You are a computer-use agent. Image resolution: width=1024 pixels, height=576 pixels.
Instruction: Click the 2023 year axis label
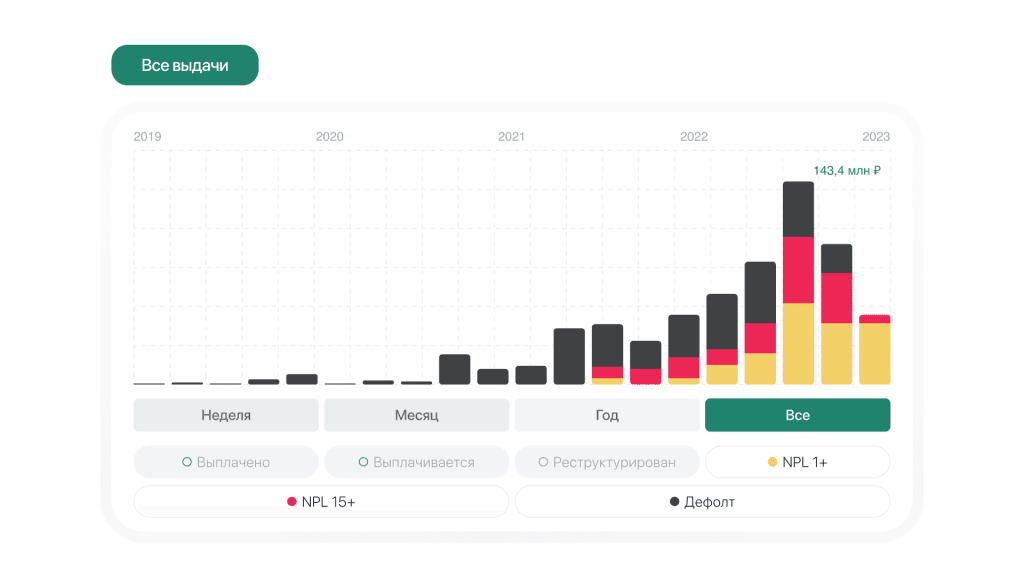875,137
